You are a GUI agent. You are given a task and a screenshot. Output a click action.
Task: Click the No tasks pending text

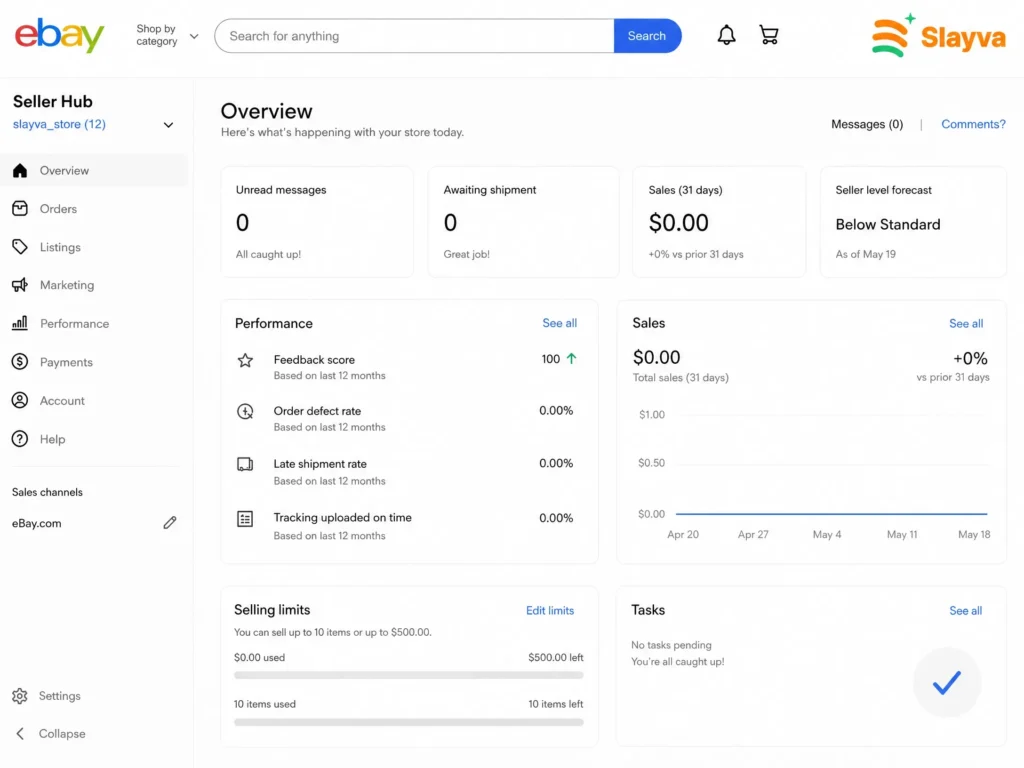(x=671, y=645)
